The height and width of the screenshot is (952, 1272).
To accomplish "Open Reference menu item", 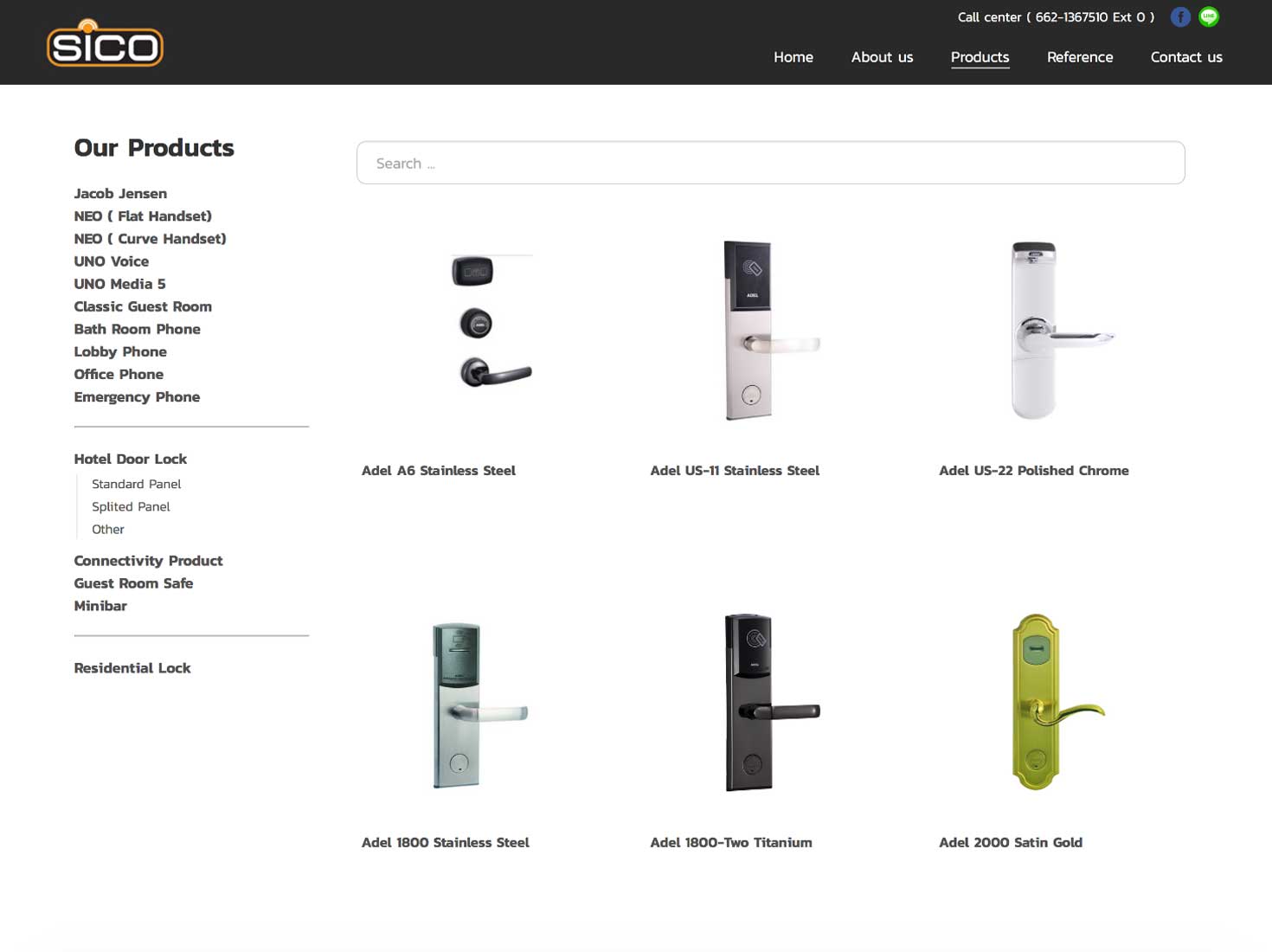I will point(1080,57).
